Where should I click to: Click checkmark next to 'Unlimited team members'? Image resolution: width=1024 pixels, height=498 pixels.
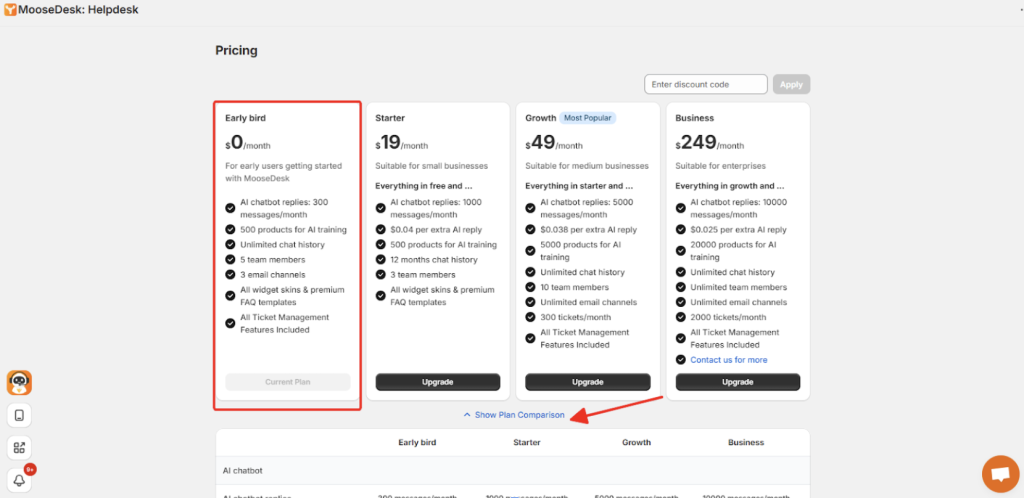(681, 287)
